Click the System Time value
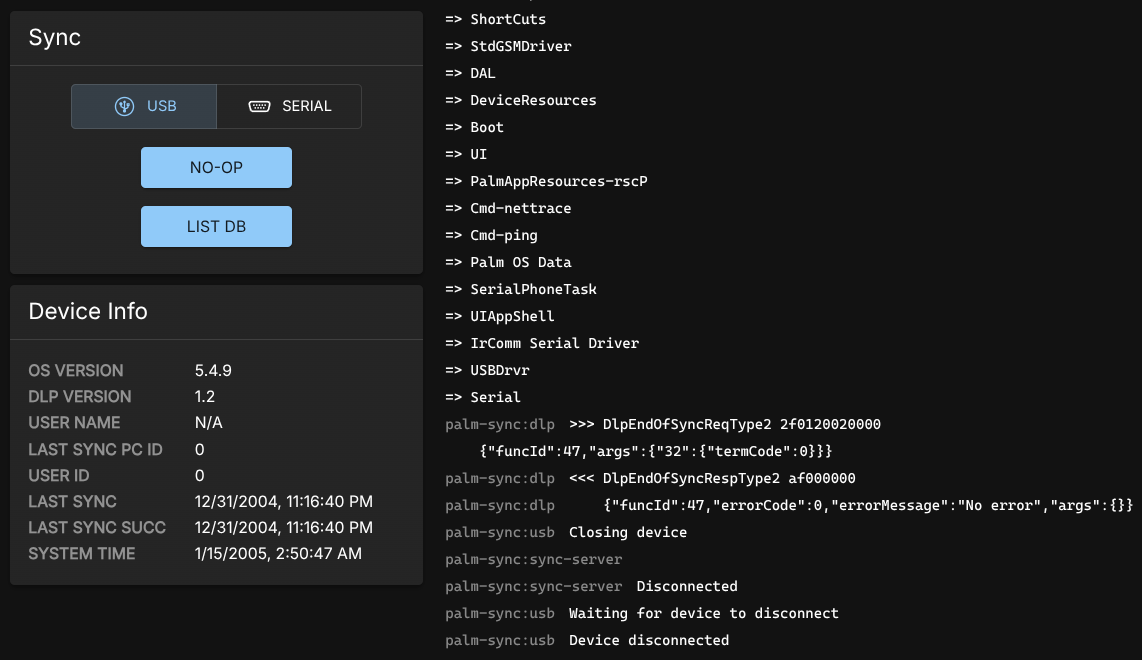 click(278, 553)
